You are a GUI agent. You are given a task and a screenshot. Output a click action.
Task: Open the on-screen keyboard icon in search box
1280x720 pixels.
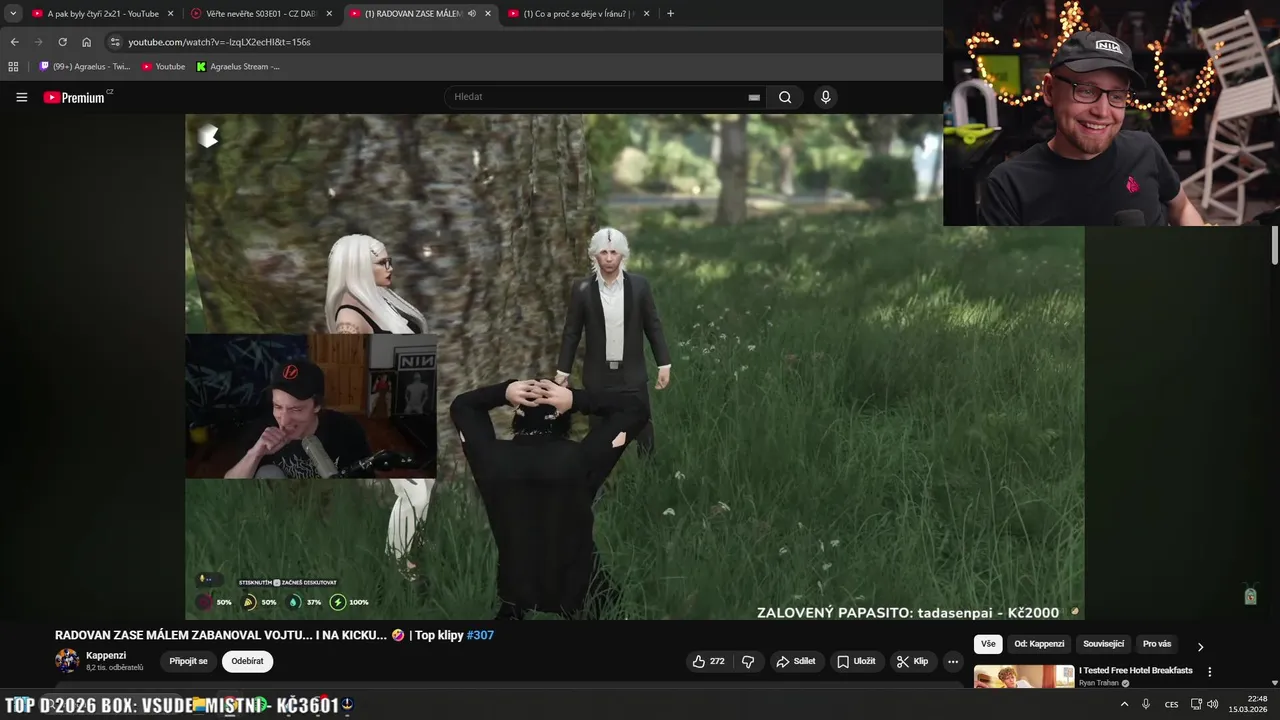(x=754, y=97)
